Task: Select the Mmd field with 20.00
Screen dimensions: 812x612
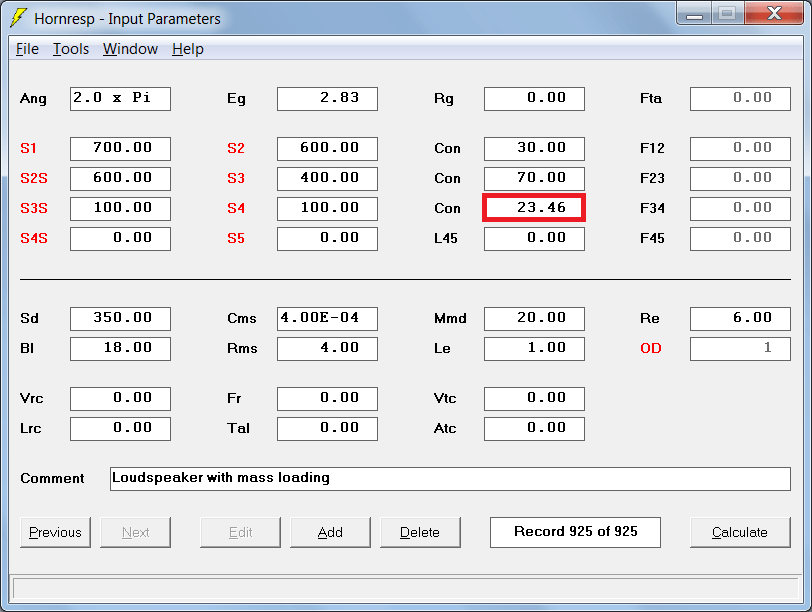Action: [x=534, y=319]
